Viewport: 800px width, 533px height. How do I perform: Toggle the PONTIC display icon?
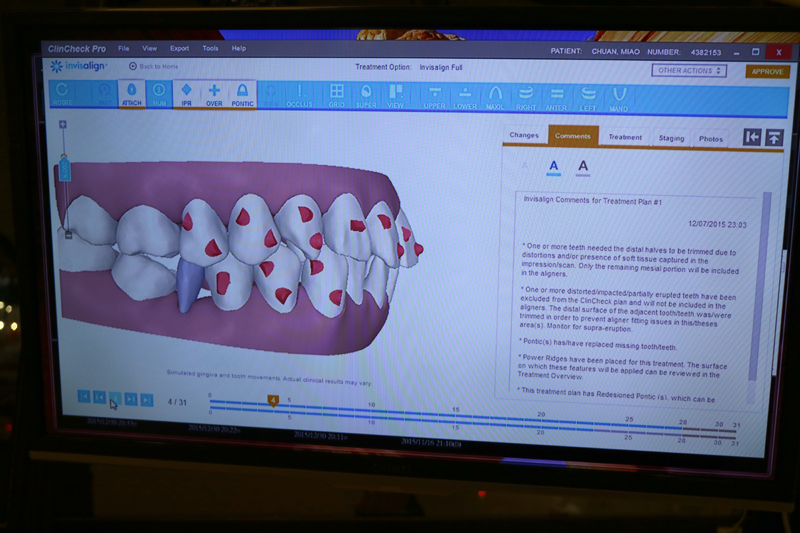pyautogui.click(x=242, y=95)
